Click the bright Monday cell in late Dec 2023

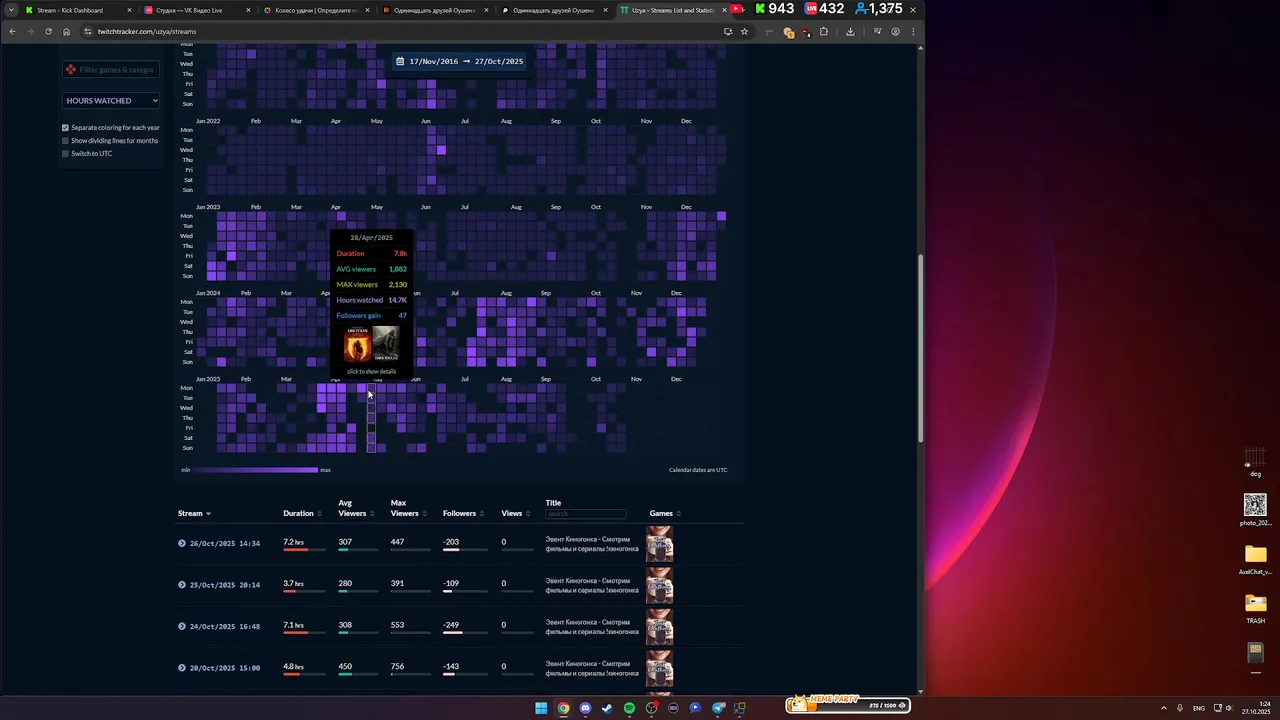click(721, 216)
